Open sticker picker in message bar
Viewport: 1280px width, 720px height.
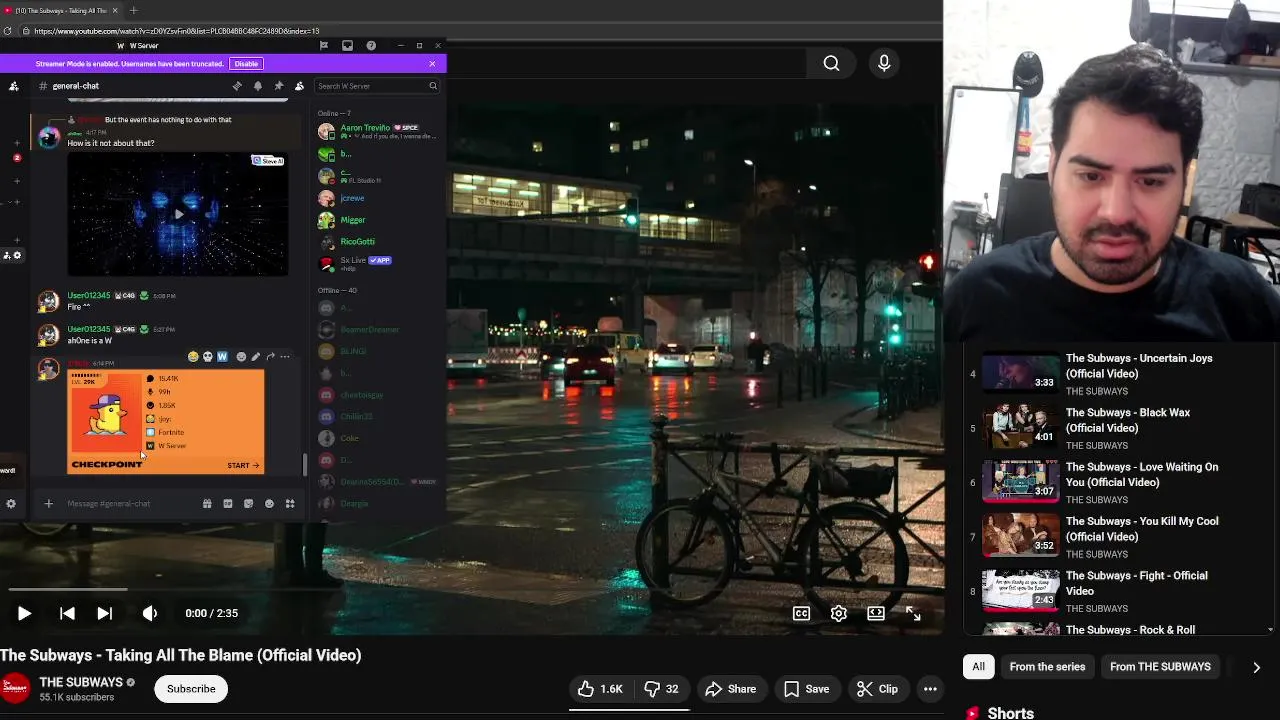[x=248, y=504]
